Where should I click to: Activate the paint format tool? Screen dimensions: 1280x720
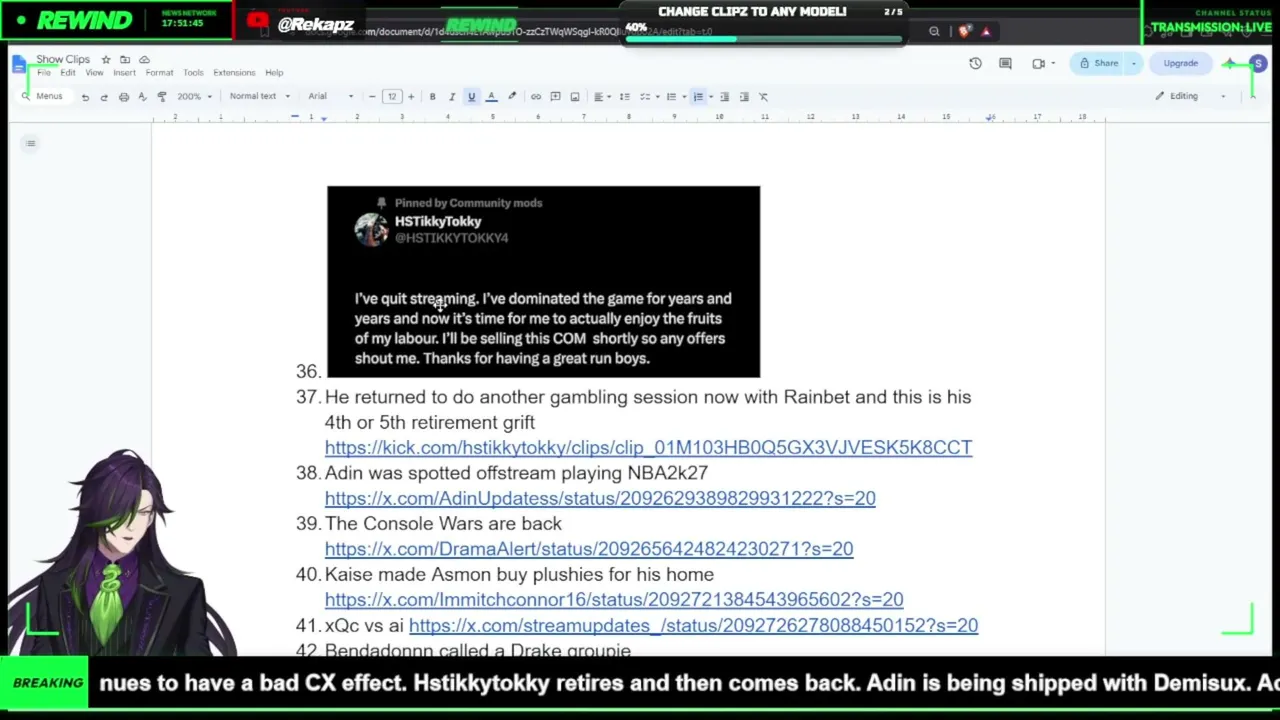click(x=162, y=97)
